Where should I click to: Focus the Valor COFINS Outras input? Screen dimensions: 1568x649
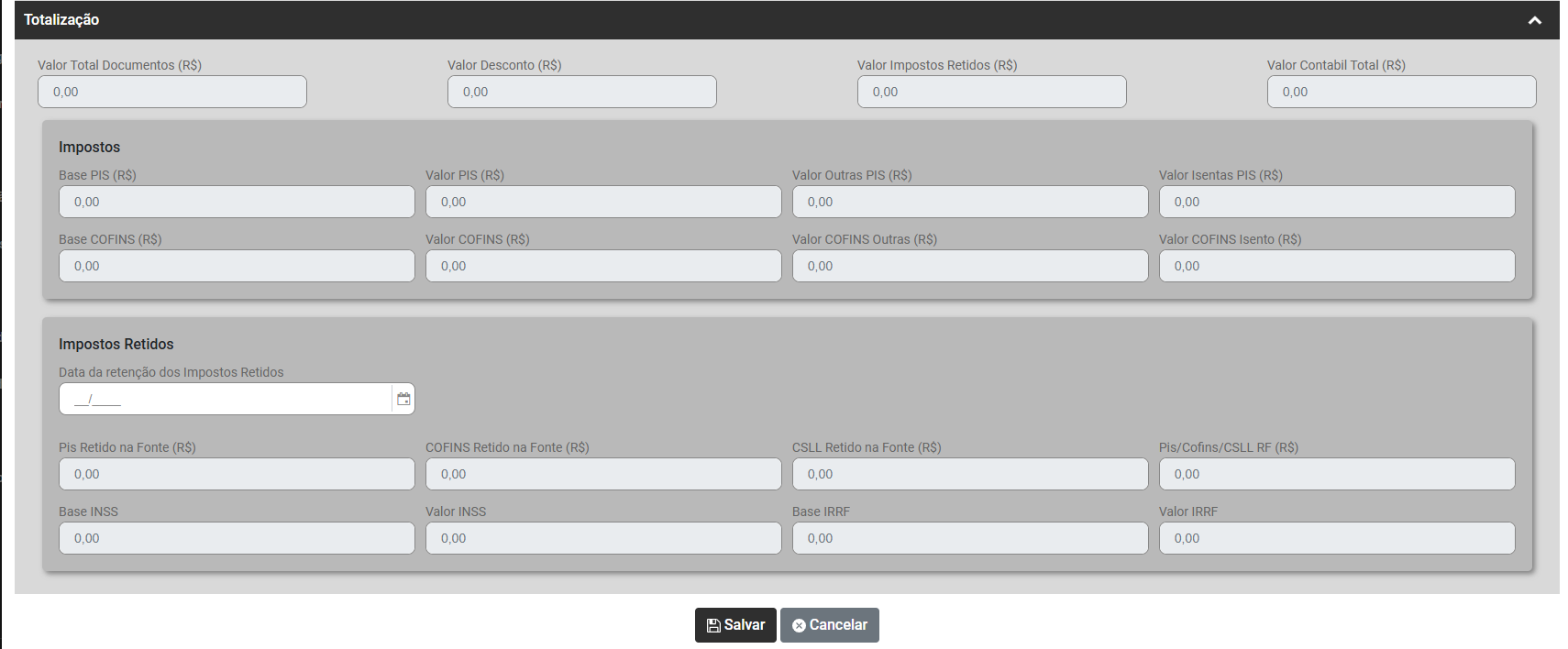click(970, 266)
